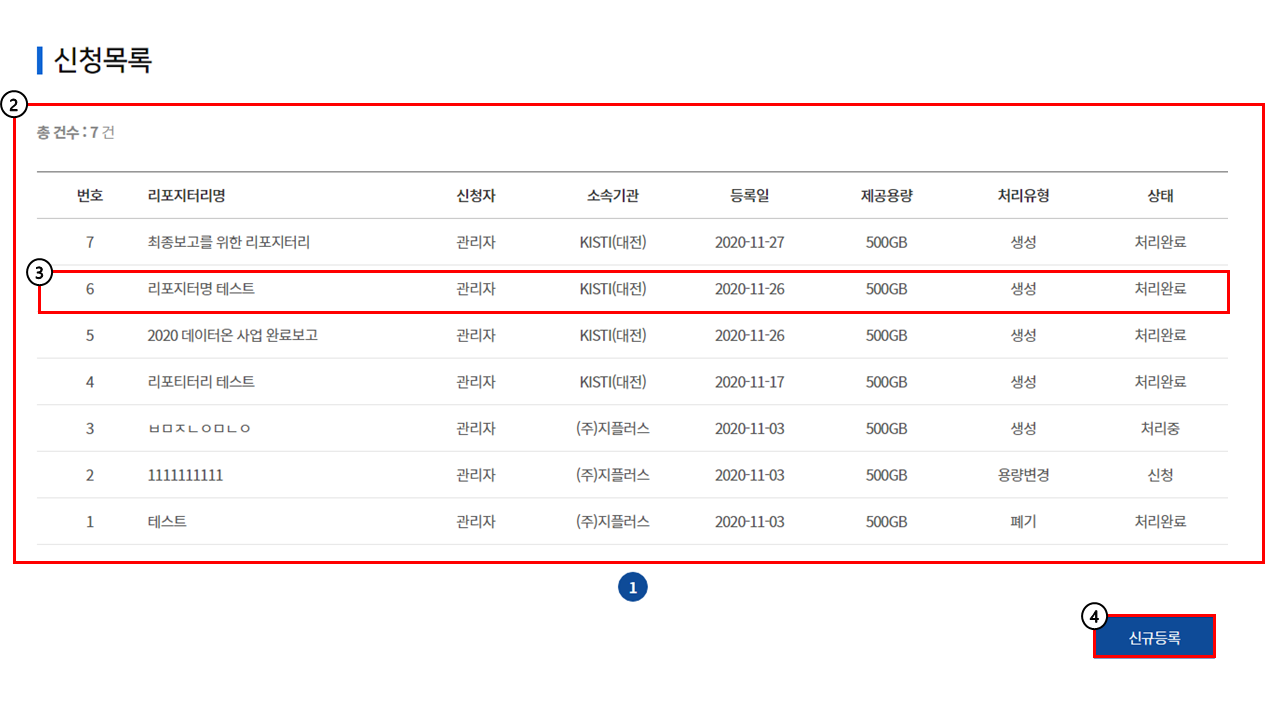Click the 처리유형 column header

[1023, 196]
